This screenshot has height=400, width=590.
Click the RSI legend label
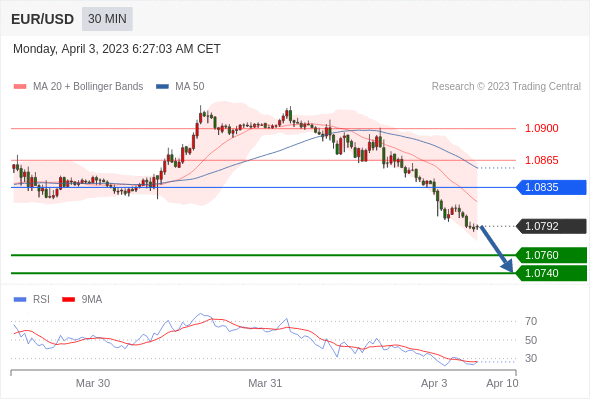[41, 300]
